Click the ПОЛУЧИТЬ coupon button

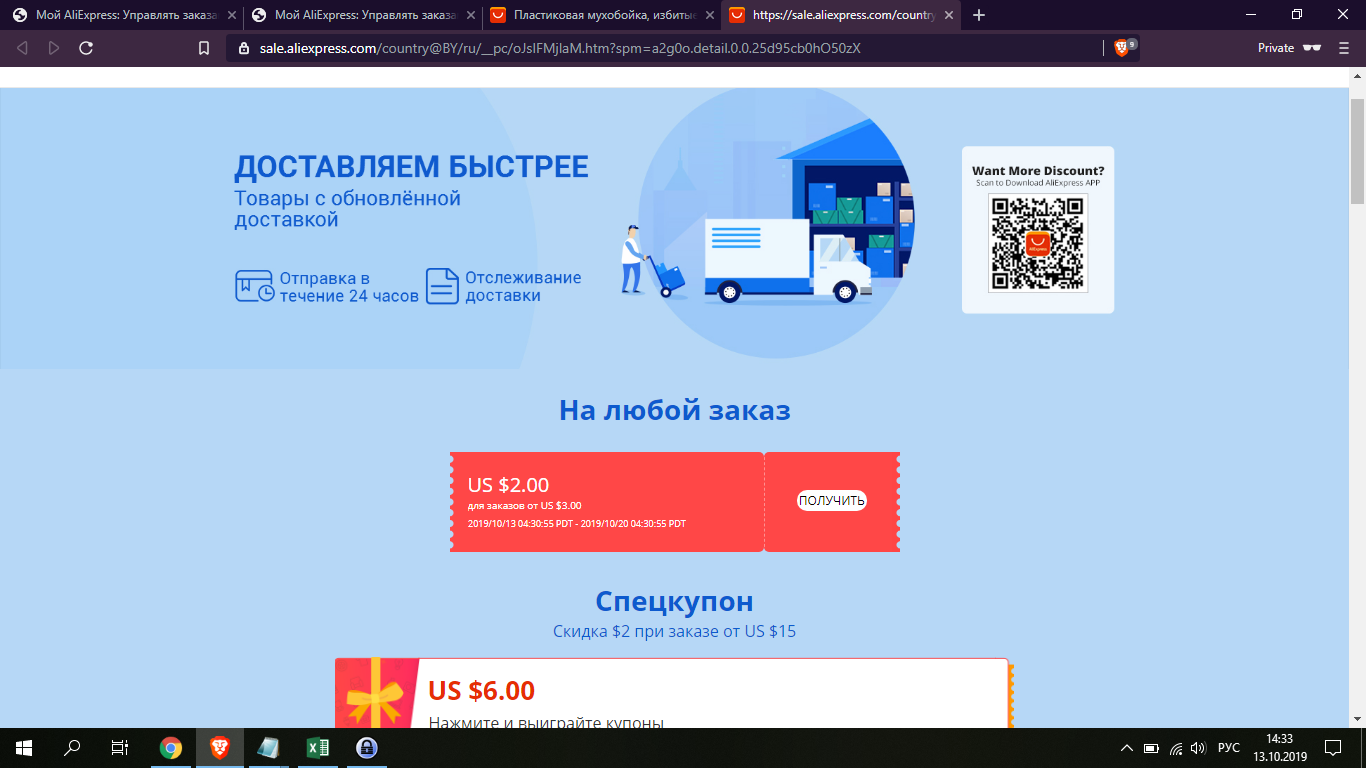(832, 501)
